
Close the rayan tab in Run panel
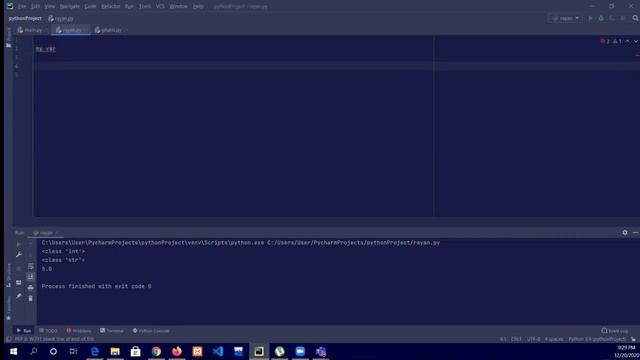point(57,233)
